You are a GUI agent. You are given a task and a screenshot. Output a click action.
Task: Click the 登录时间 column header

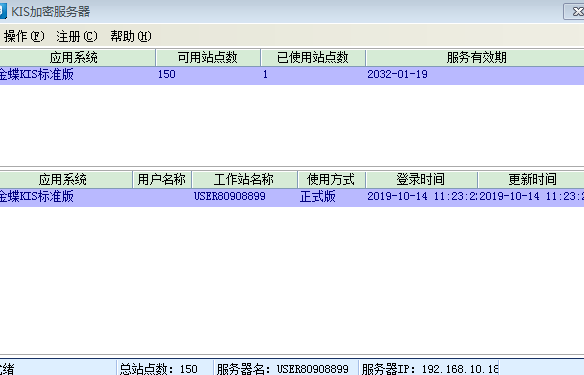421,179
